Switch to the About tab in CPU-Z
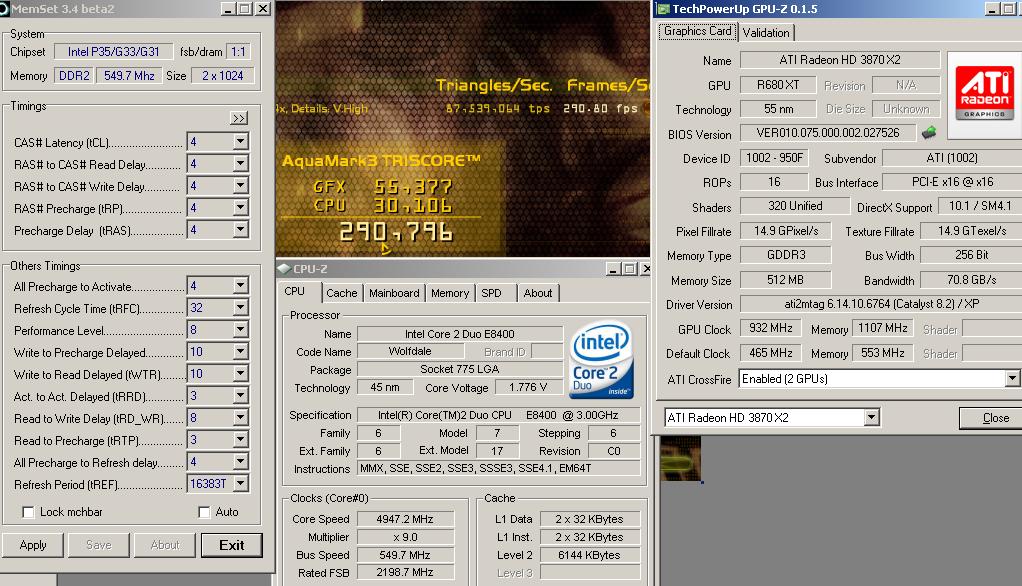 538,293
